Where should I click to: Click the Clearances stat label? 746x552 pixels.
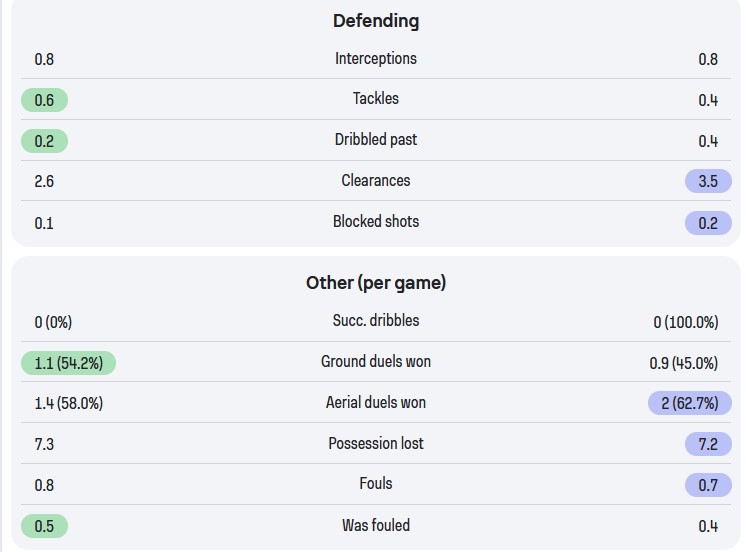(x=376, y=180)
